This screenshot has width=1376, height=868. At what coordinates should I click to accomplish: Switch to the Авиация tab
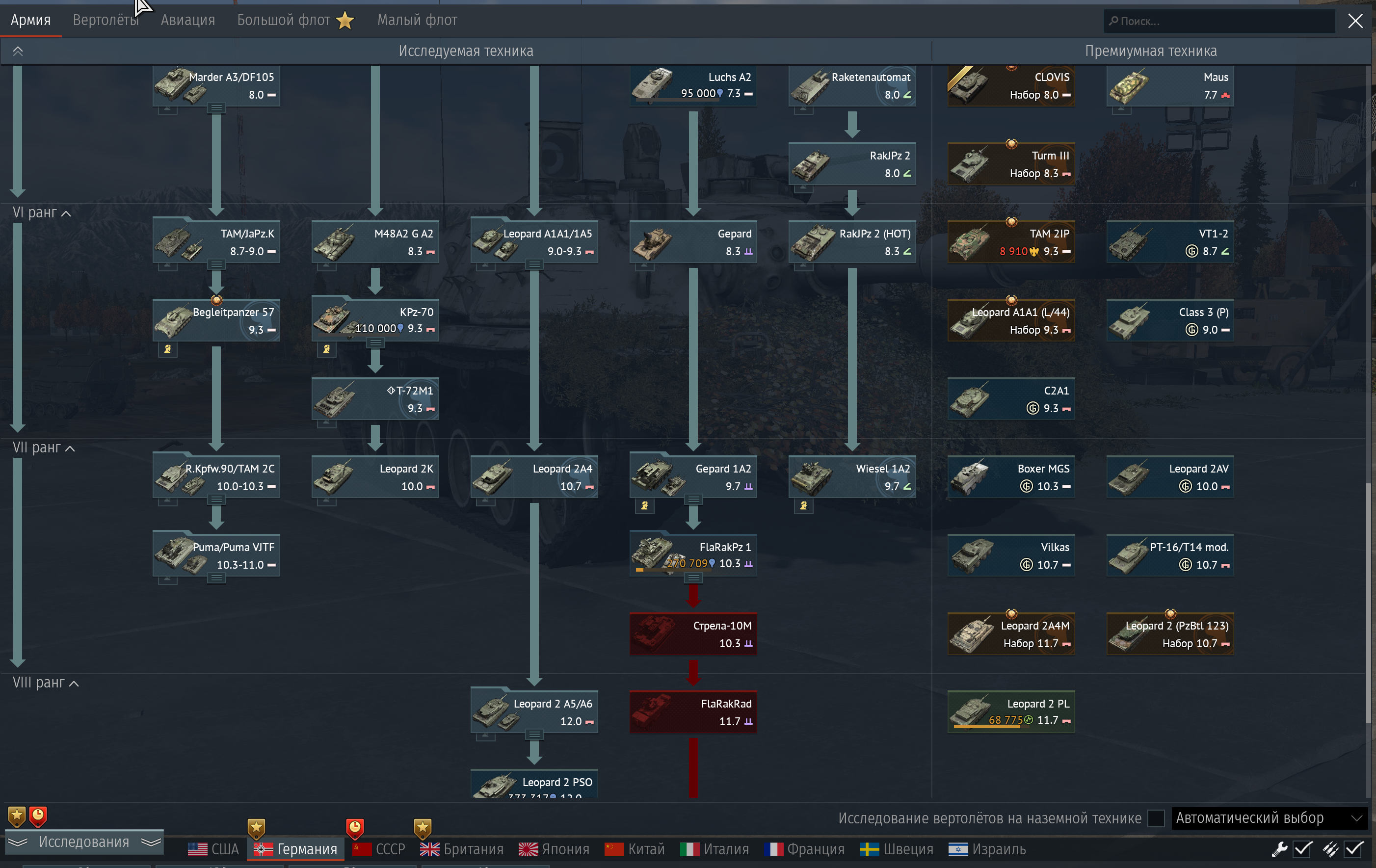click(x=188, y=20)
